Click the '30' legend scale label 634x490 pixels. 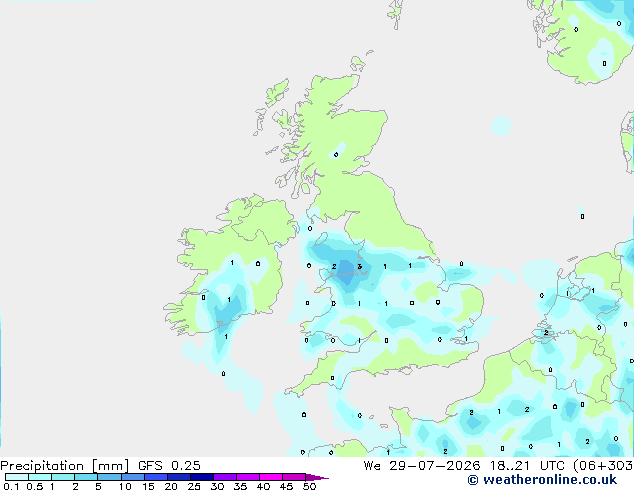click(218, 486)
